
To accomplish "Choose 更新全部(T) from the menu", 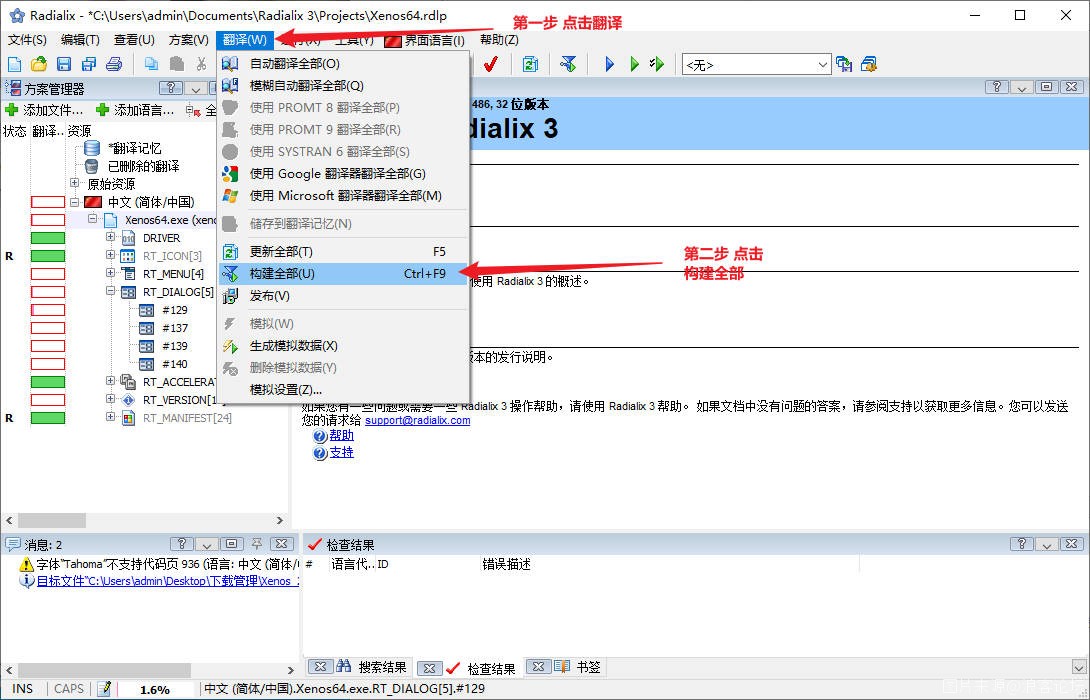I will click(343, 252).
